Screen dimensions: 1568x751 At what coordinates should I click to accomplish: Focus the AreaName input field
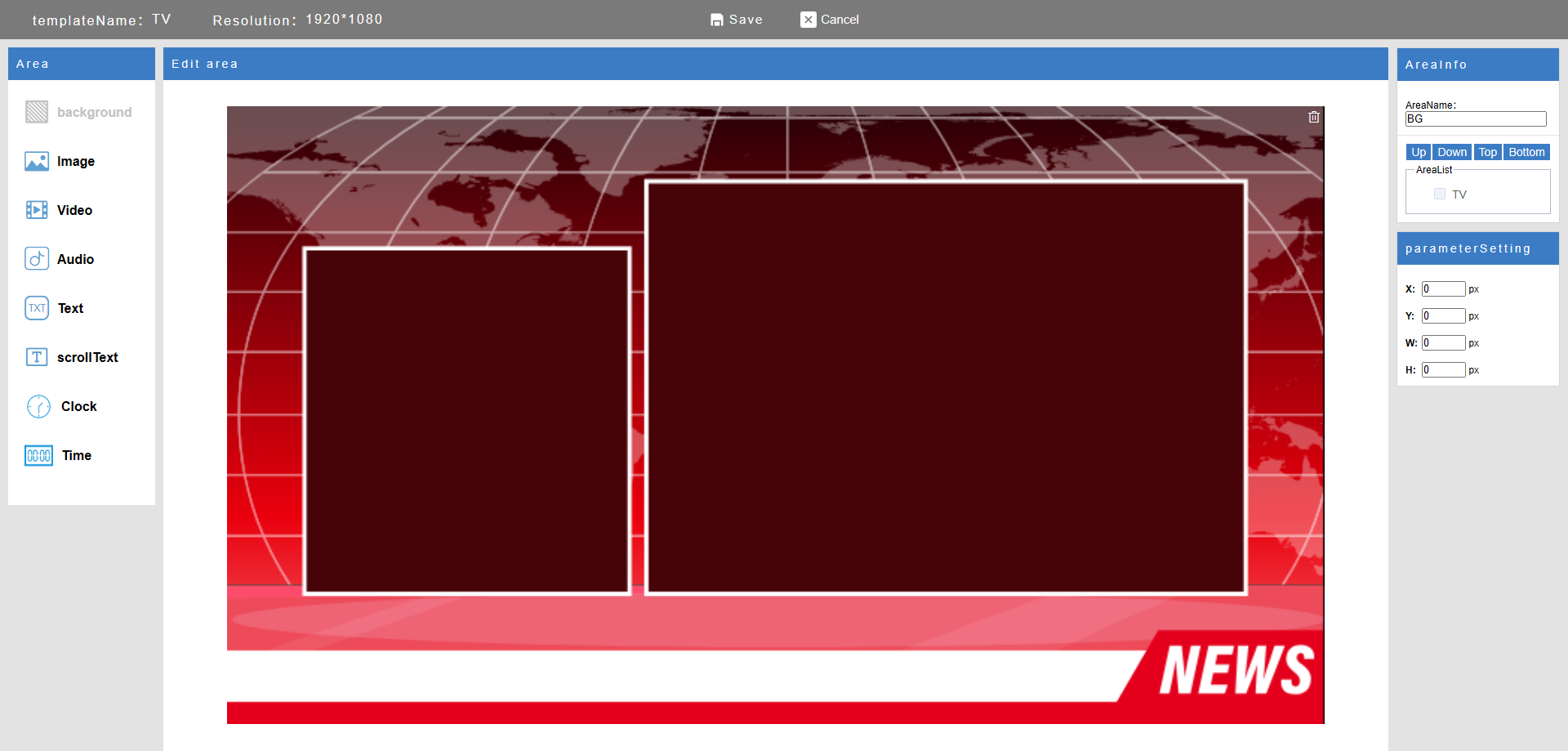pos(1476,119)
